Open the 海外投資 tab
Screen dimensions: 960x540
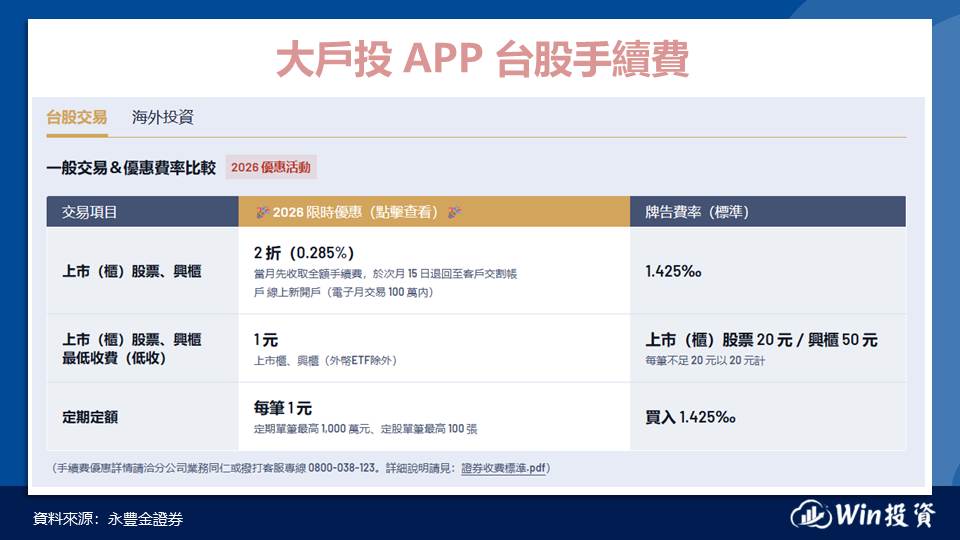[x=162, y=117]
